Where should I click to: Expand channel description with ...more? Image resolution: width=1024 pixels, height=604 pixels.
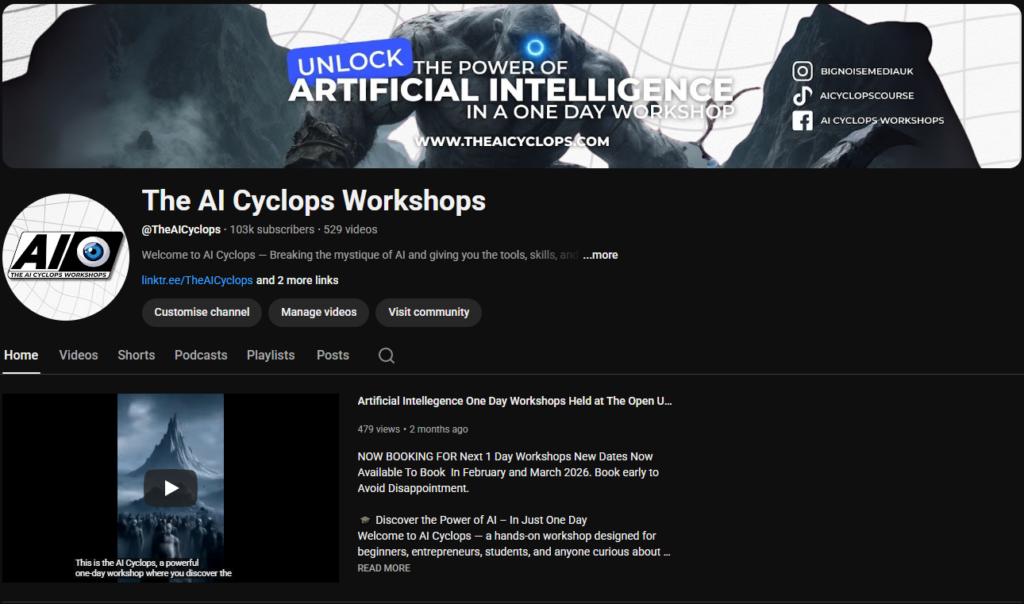pos(600,255)
